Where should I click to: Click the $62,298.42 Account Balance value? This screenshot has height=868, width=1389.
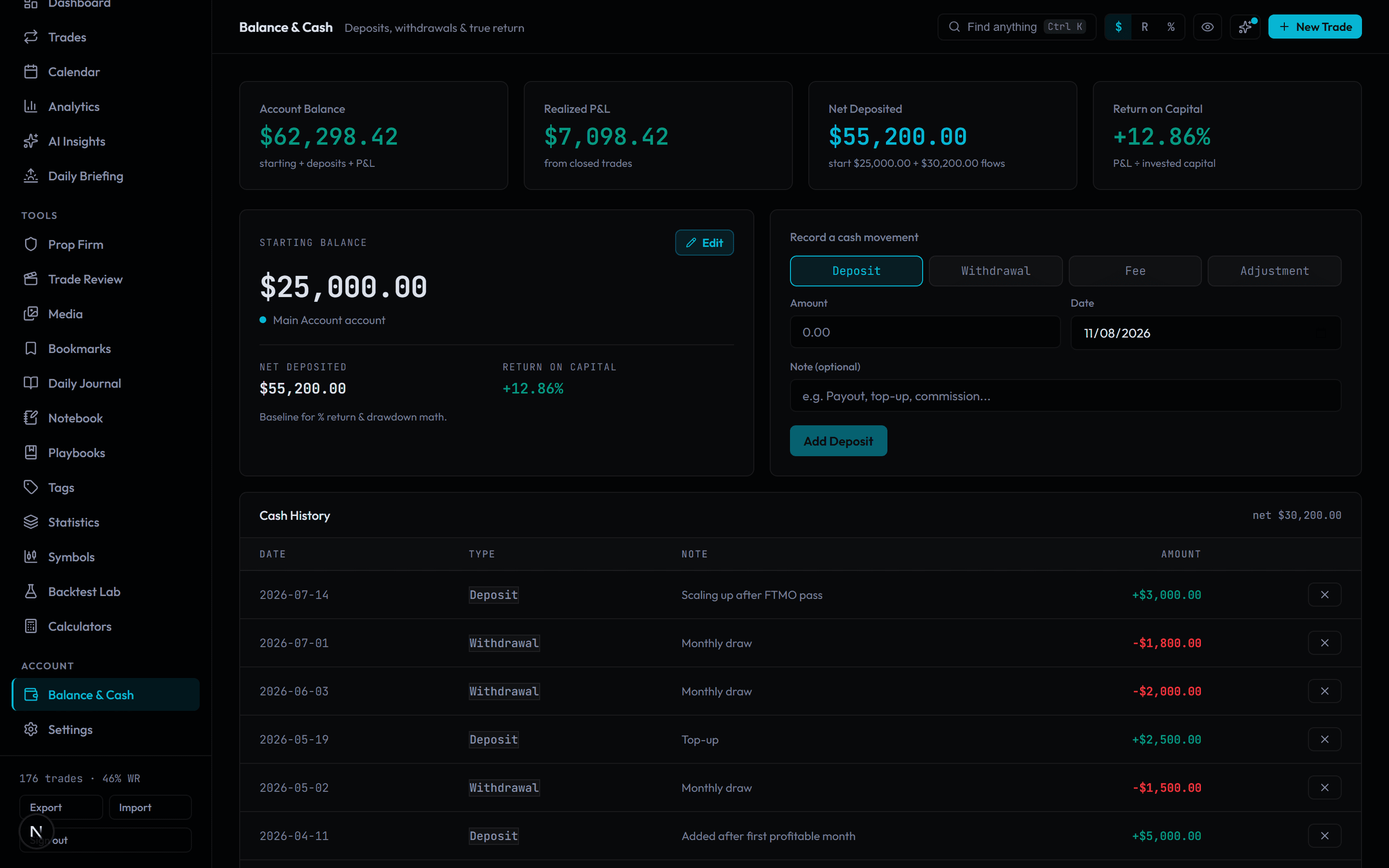328,136
